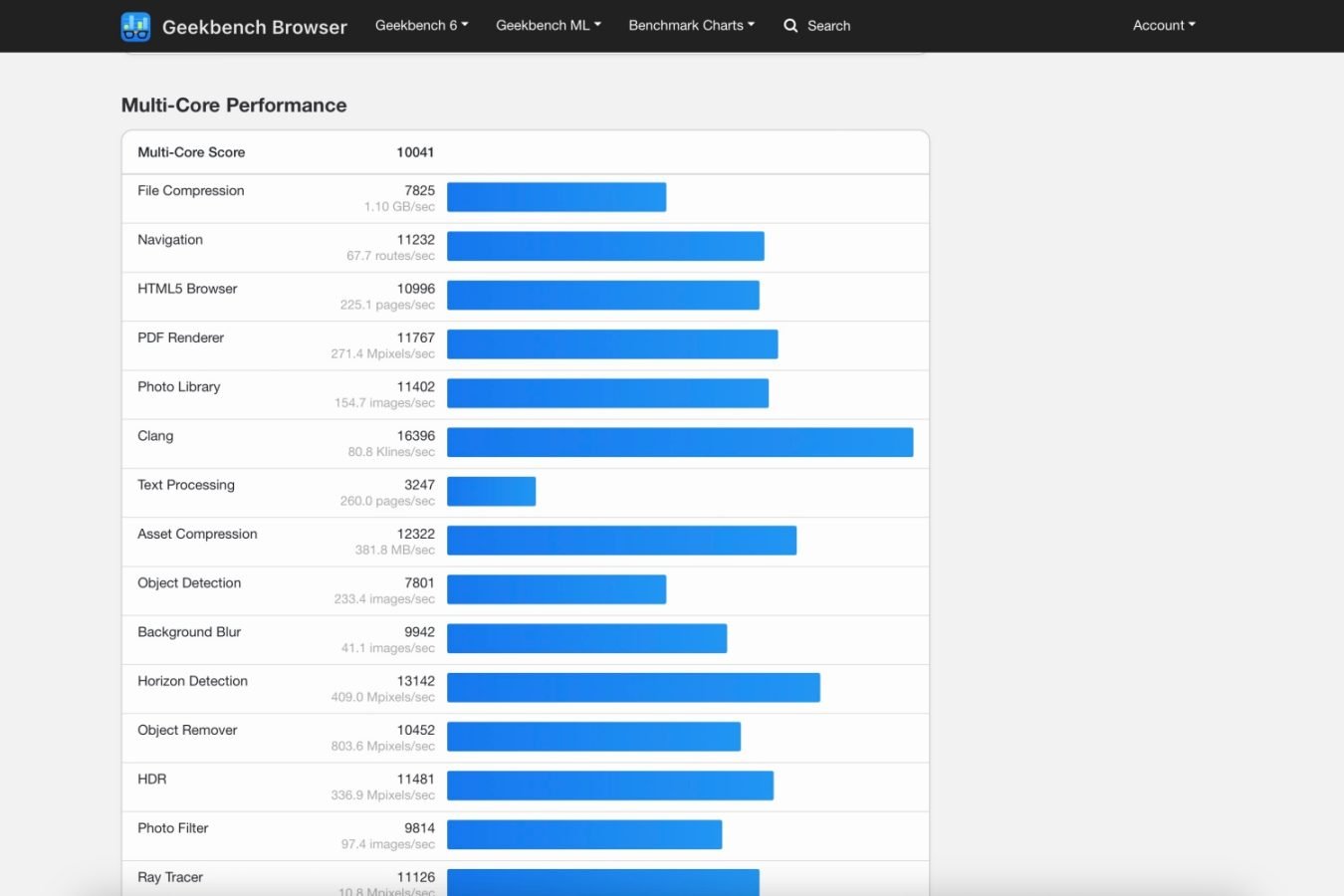Click the Navigation benchmark bar
The height and width of the screenshot is (896, 1344).
605,246
